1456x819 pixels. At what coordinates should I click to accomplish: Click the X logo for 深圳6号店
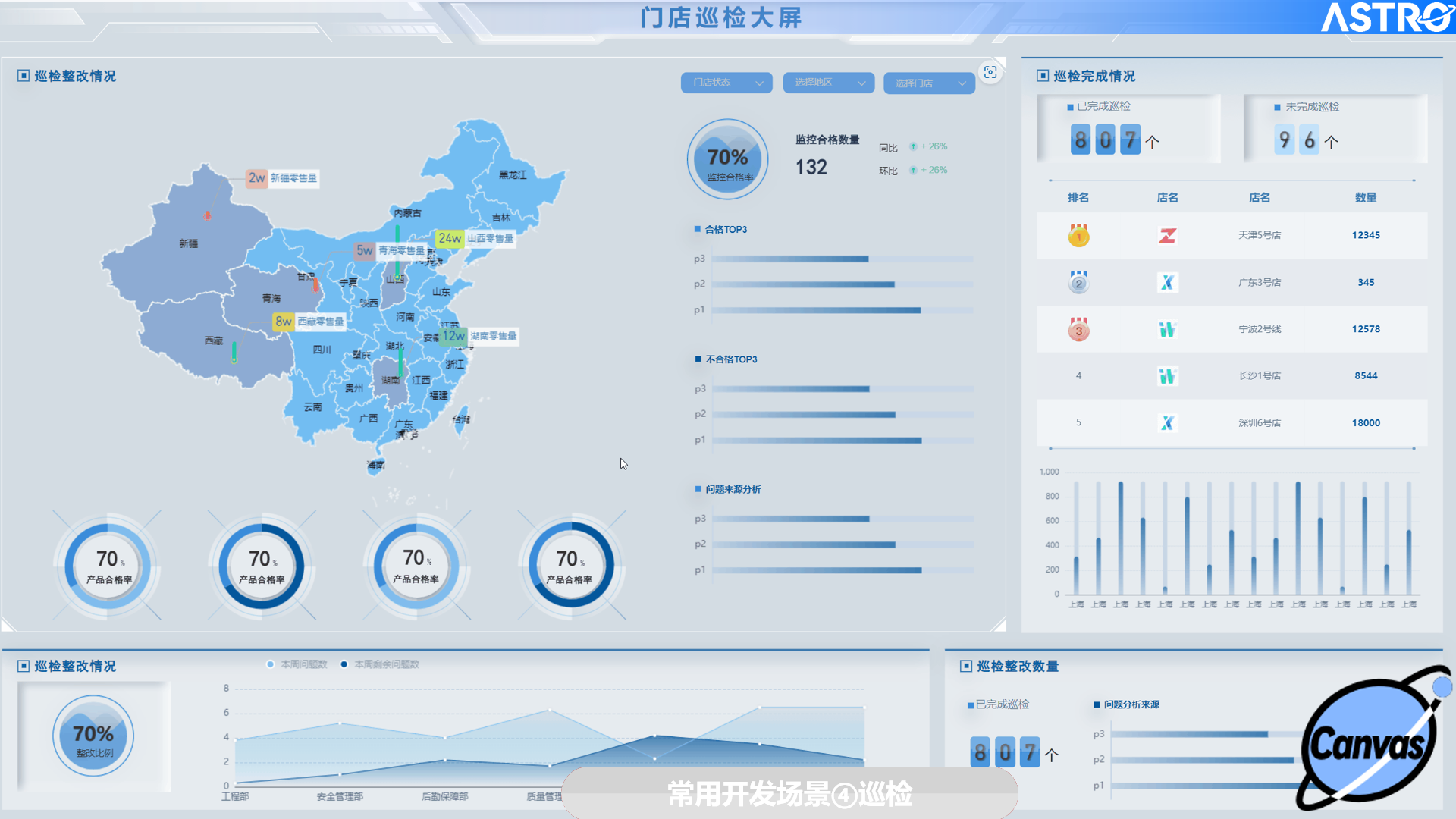(1167, 423)
